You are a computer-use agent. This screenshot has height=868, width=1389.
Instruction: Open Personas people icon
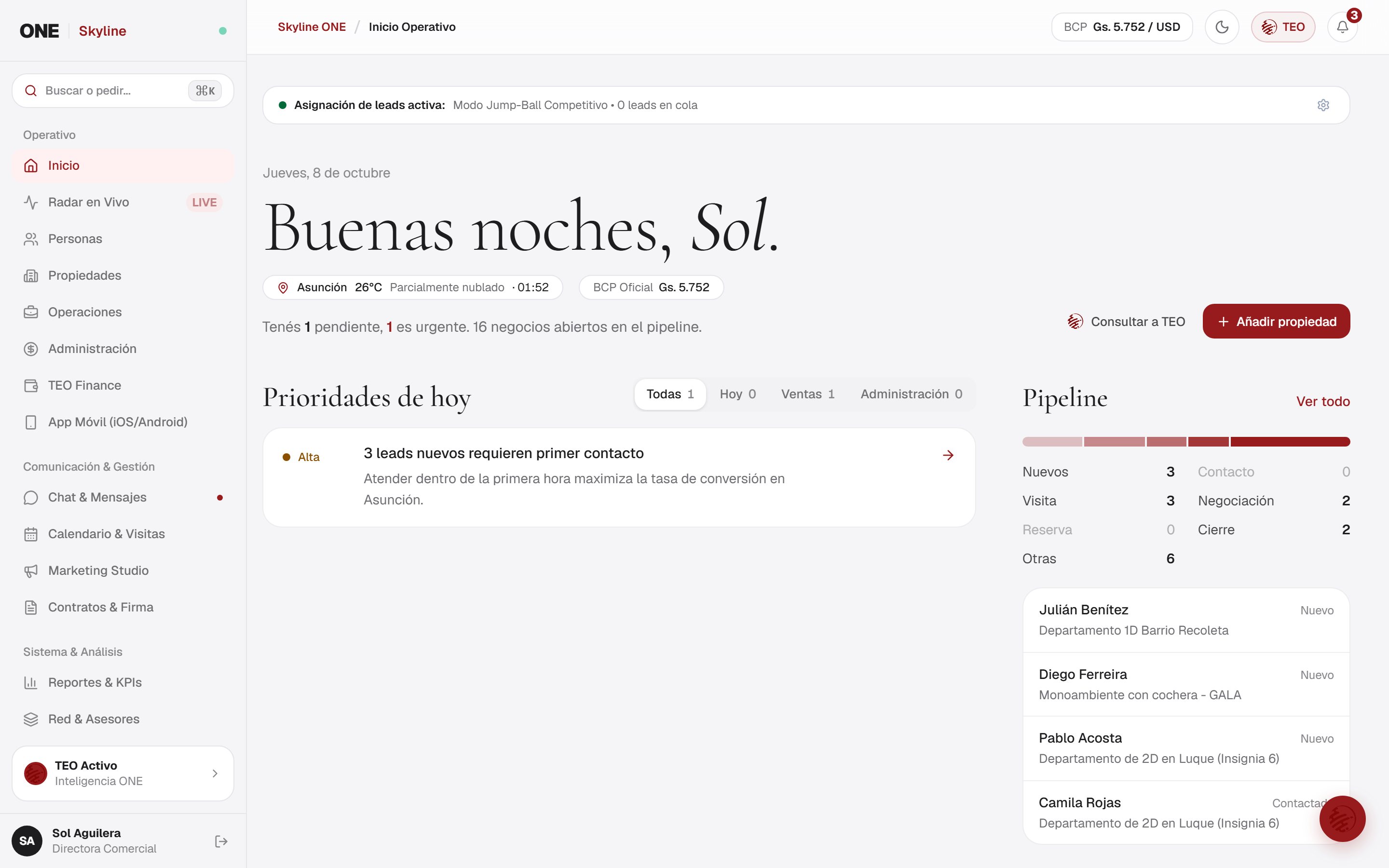pyautogui.click(x=31, y=239)
